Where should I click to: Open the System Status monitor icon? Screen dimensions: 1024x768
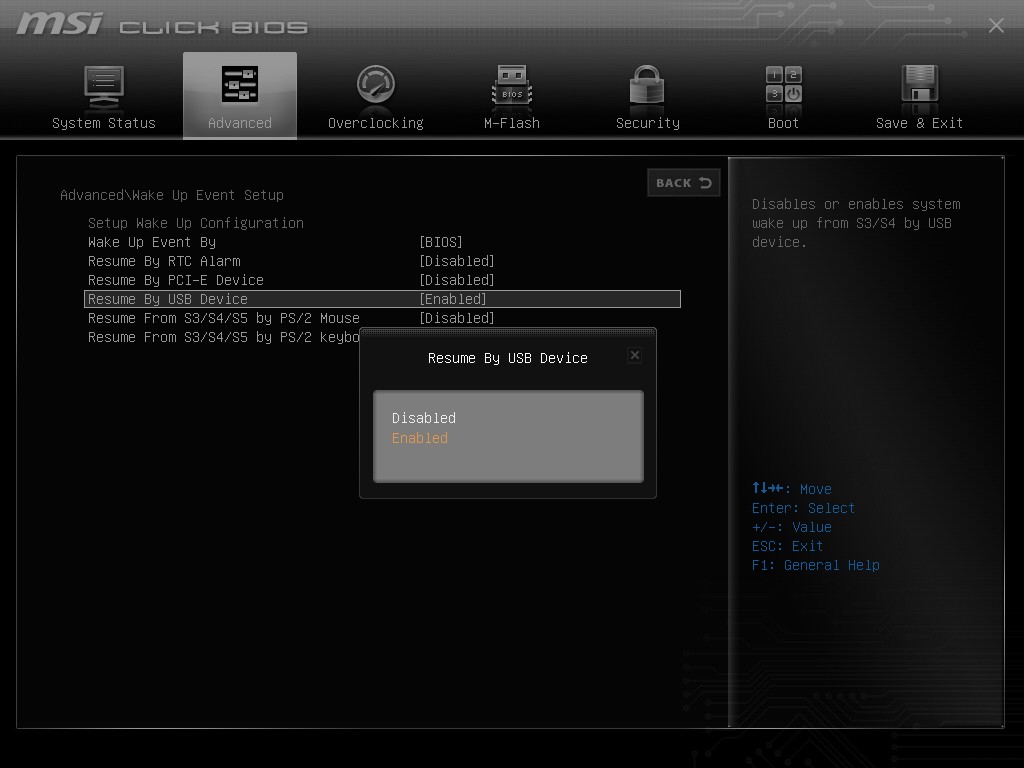click(x=104, y=86)
